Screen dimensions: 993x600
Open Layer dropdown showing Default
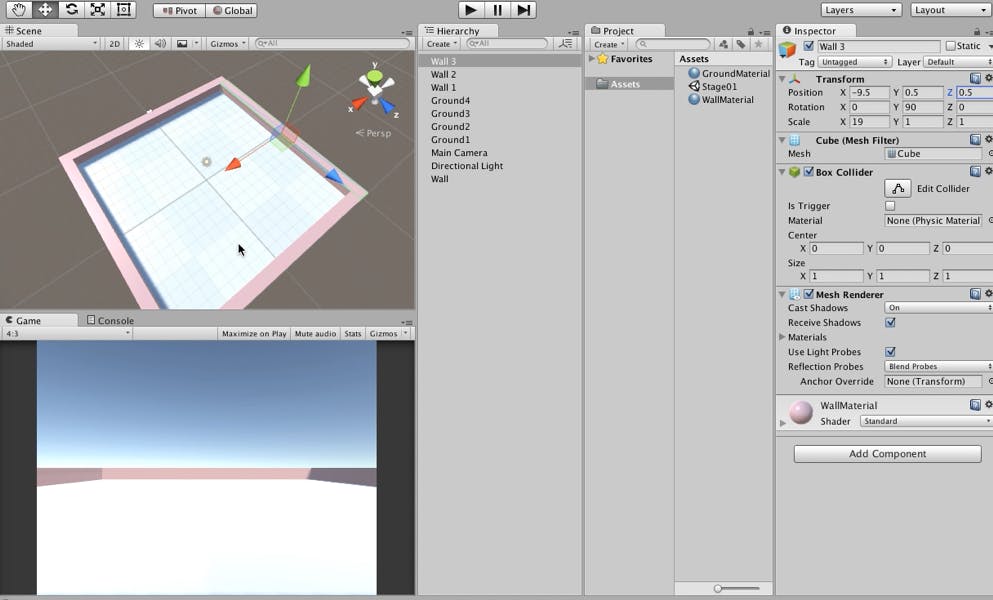(x=958, y=62)
